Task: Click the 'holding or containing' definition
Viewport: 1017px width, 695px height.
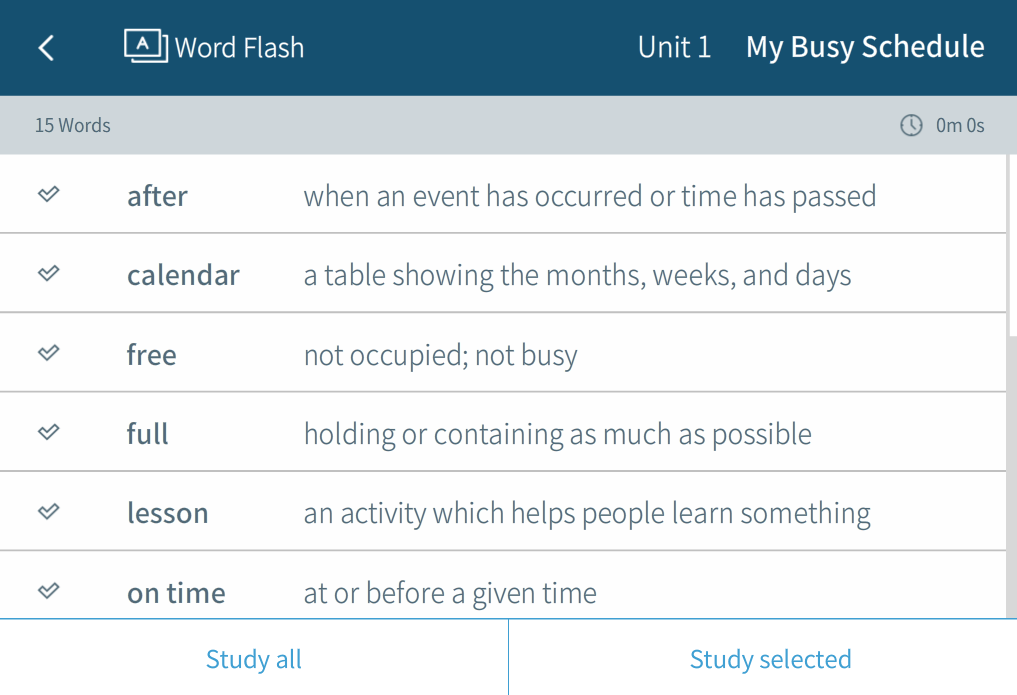Action: pyautogui.click(x=557, y=434)
